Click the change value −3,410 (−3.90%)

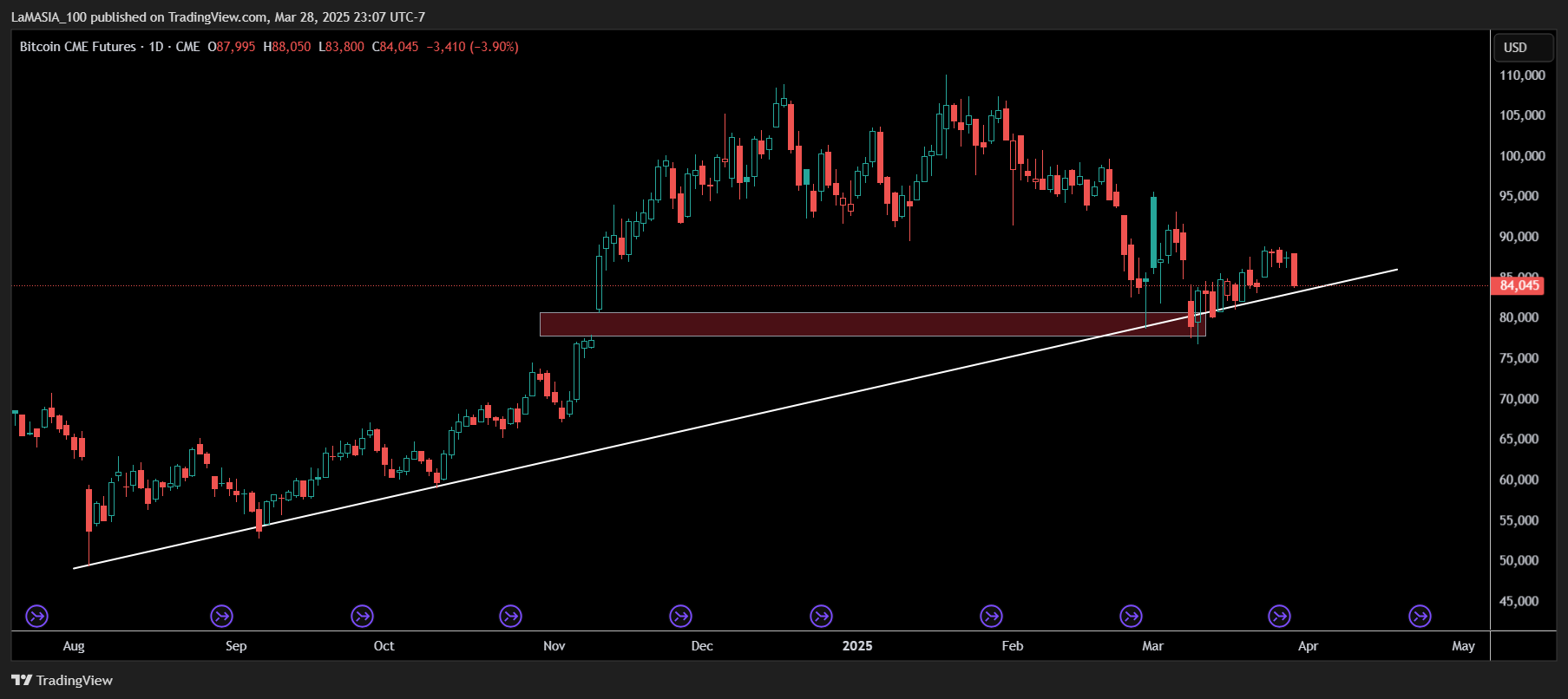[x=473, y=47]
